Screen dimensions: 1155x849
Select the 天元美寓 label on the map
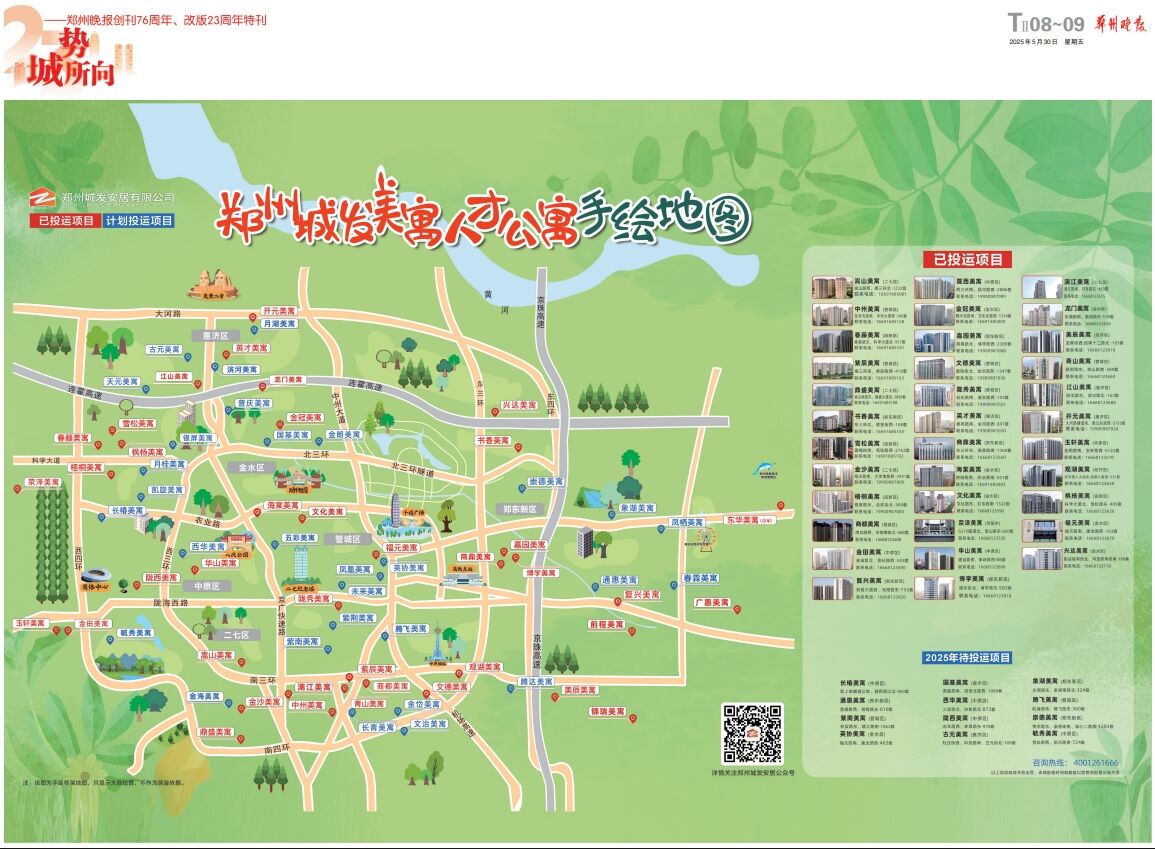pos(122,381)
